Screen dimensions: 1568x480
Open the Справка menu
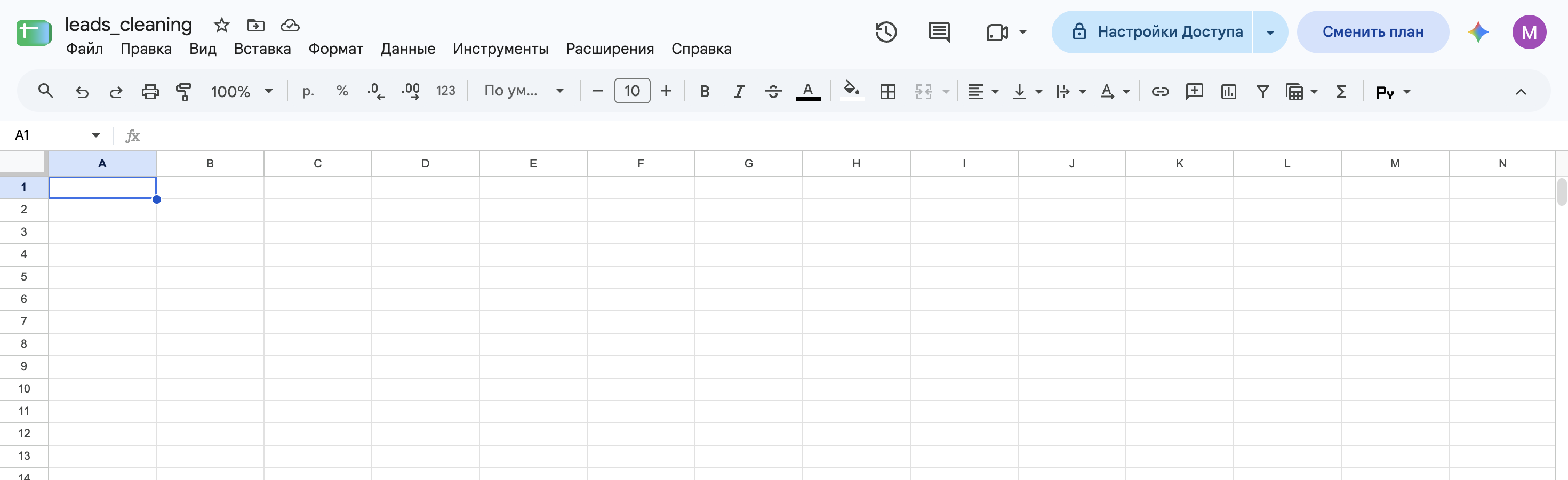click(701, 49)
